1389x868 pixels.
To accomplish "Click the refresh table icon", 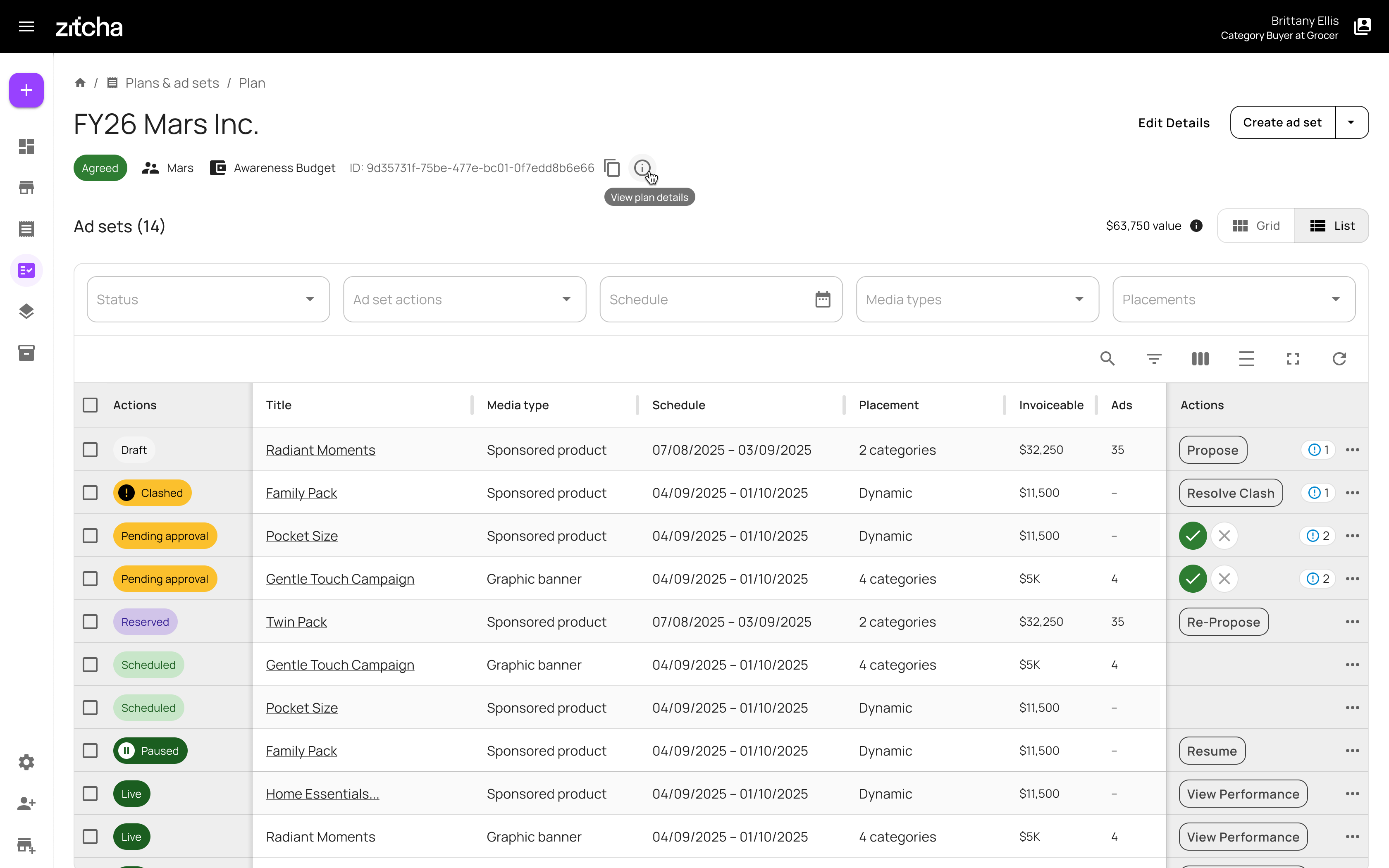I will tap(1339, 359).
